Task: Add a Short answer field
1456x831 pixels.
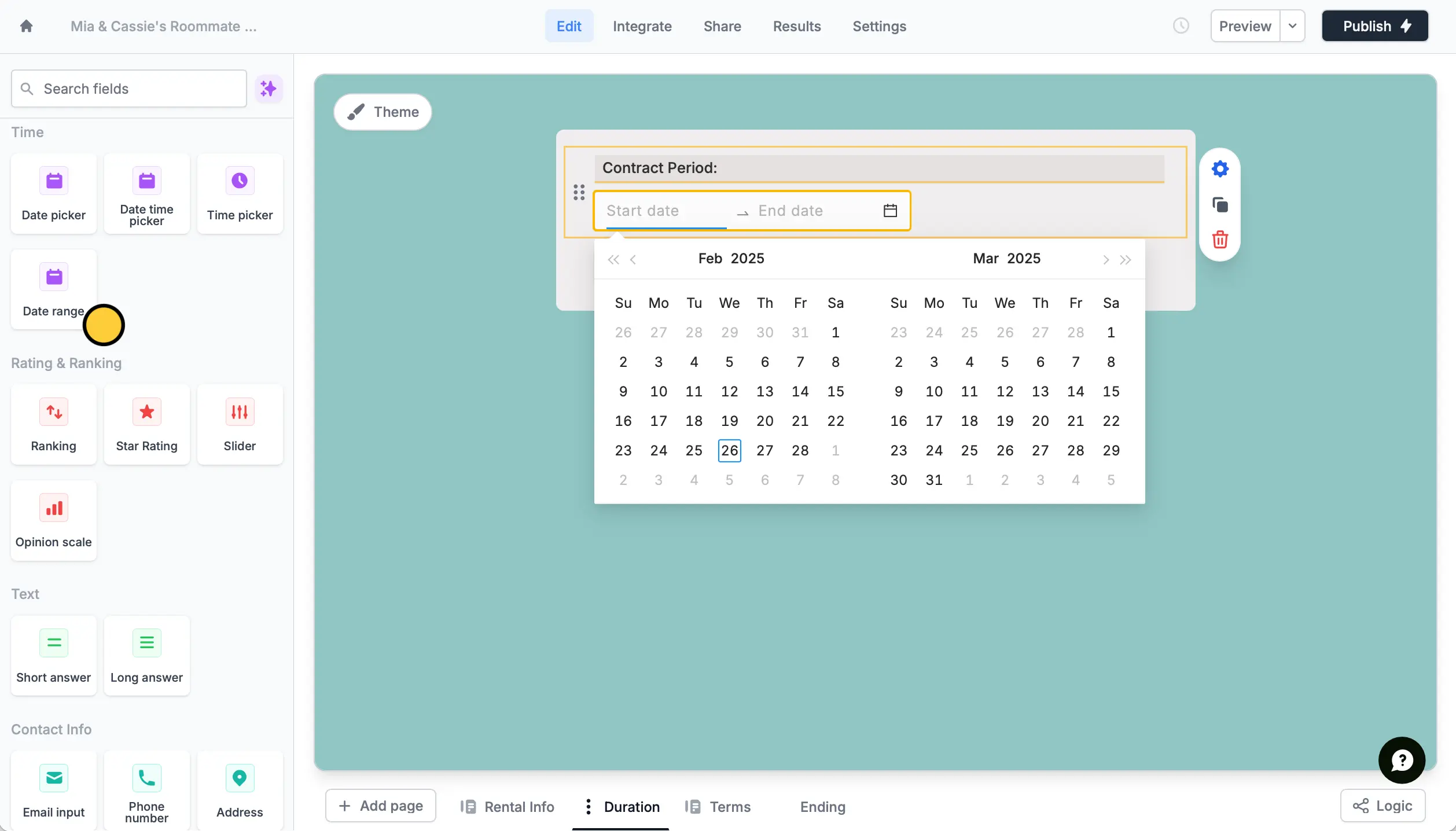Action: [54, 656]
